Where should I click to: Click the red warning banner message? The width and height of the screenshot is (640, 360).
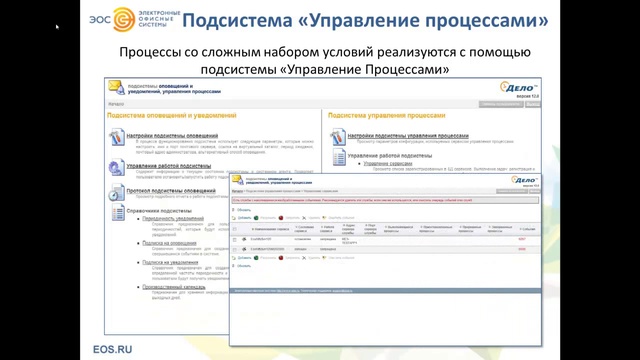pyautogui.click(x=385, y=200)
